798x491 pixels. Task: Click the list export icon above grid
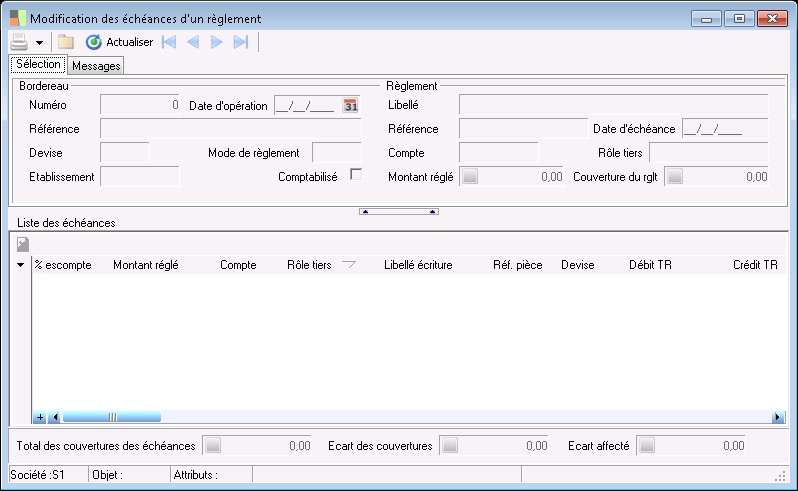click(x=23, y=245)
